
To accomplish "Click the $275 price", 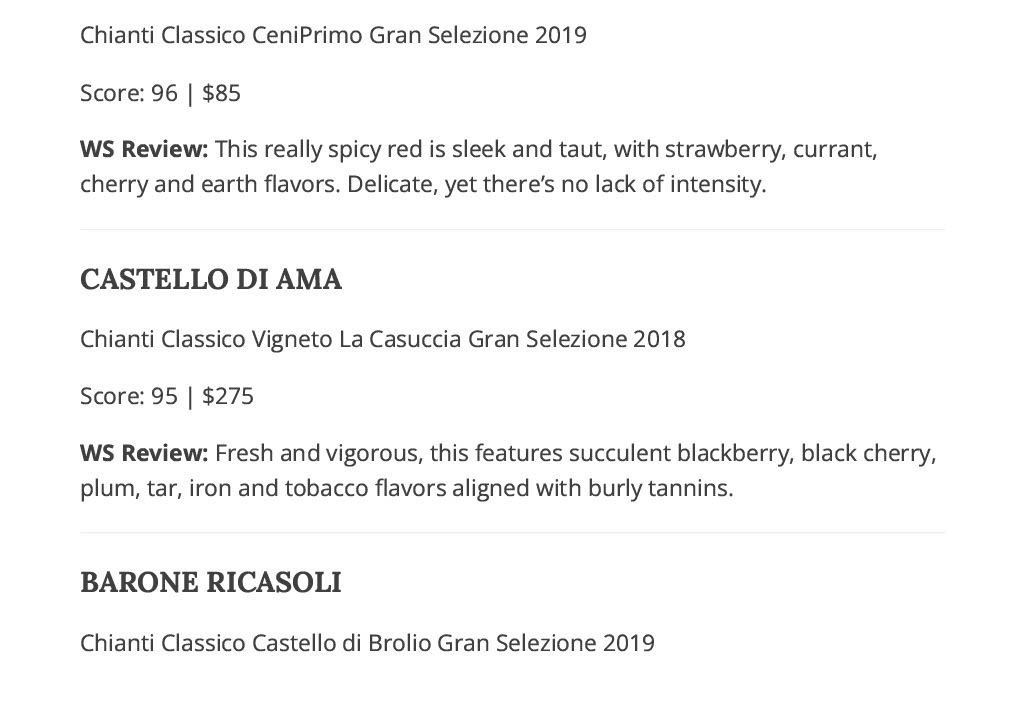I will 228,396.
